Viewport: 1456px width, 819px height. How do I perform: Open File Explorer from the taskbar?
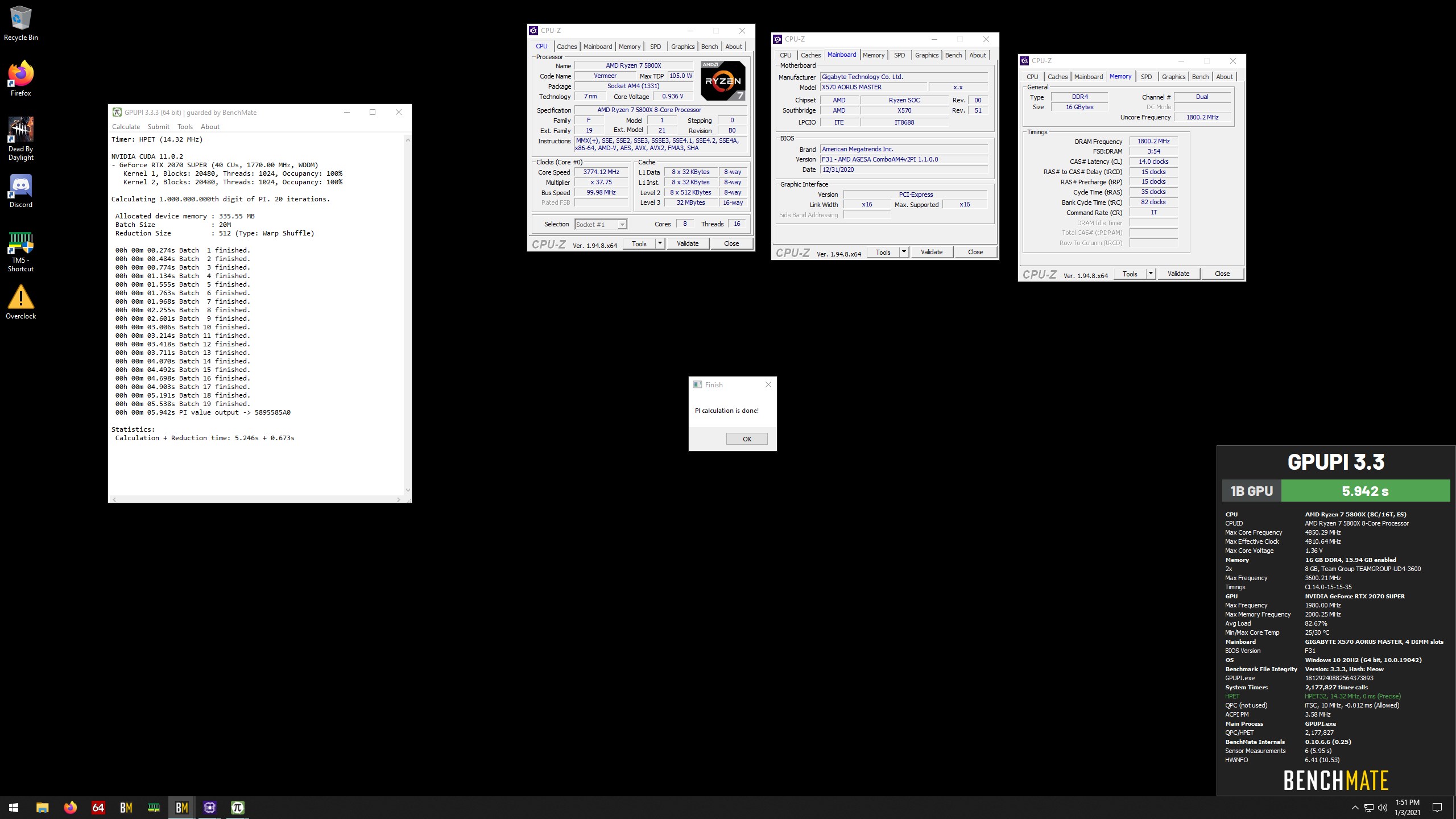42,807
